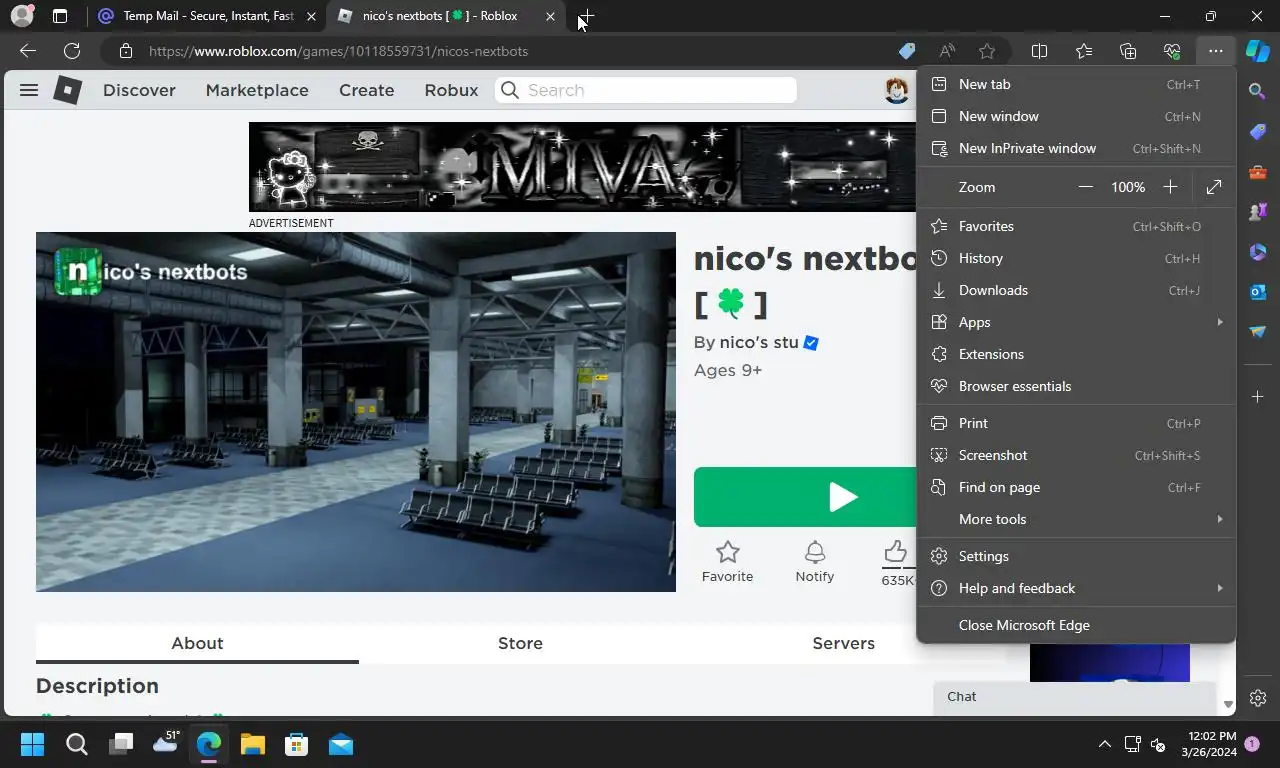Reload the Roblox page
This screenshot has height=768, width=1280.
(x=72, y=51)
